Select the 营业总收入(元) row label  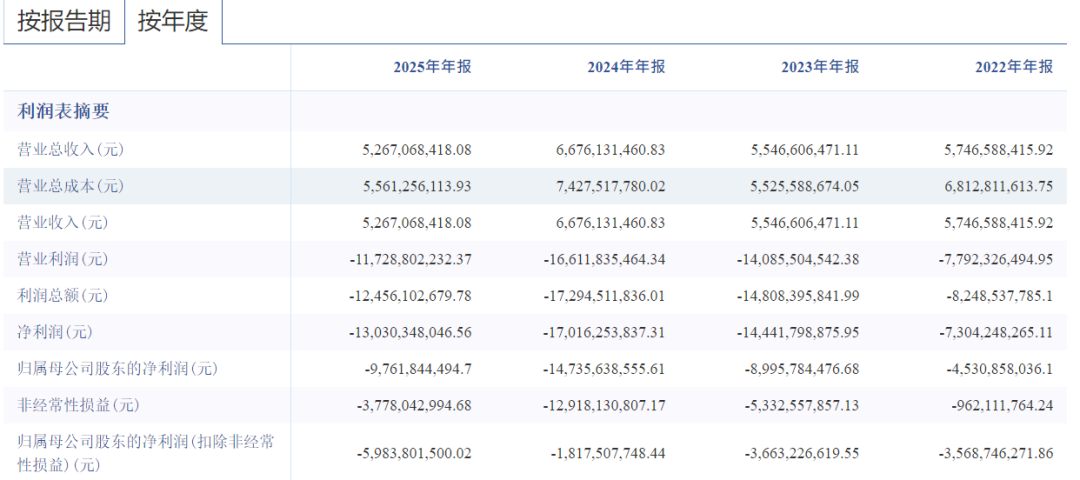(x=71, y=149)
